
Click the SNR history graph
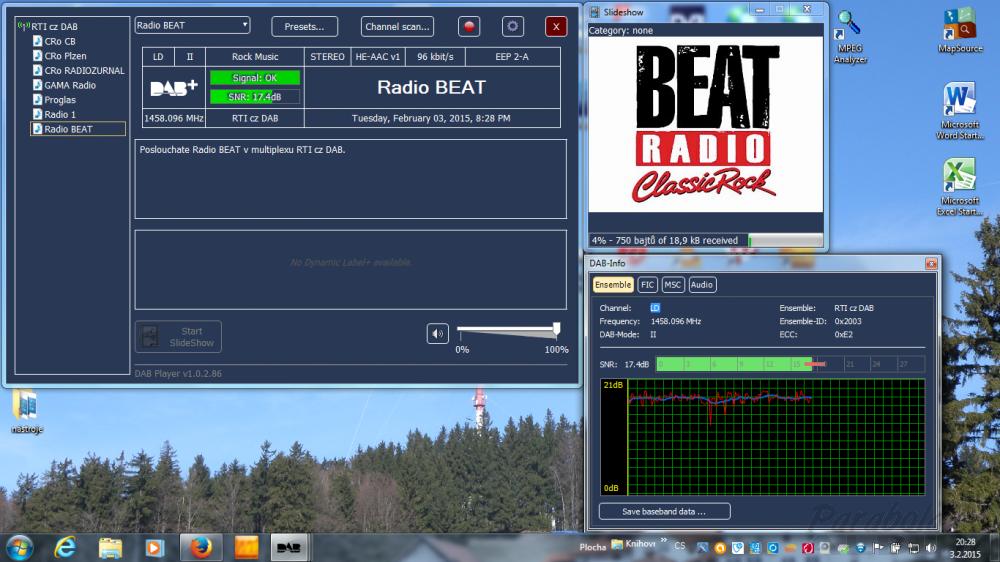(763, 437)
